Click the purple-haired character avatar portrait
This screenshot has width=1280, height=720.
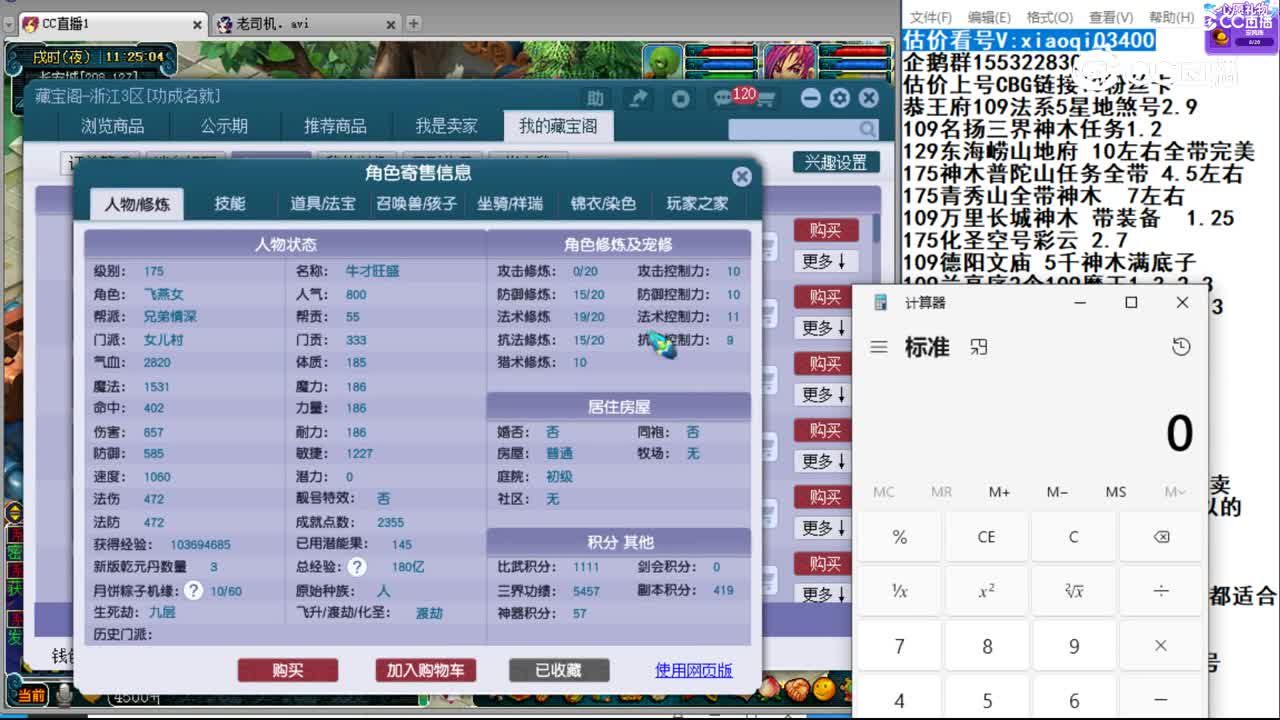[789, 62]
